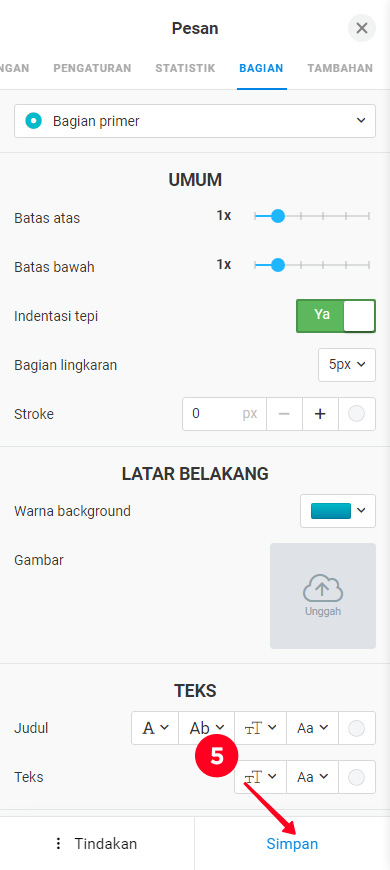Upload image via the Unggah cloud icon
Image resolution: width=390 pixels, height=870 pixels.
[323, 595]
